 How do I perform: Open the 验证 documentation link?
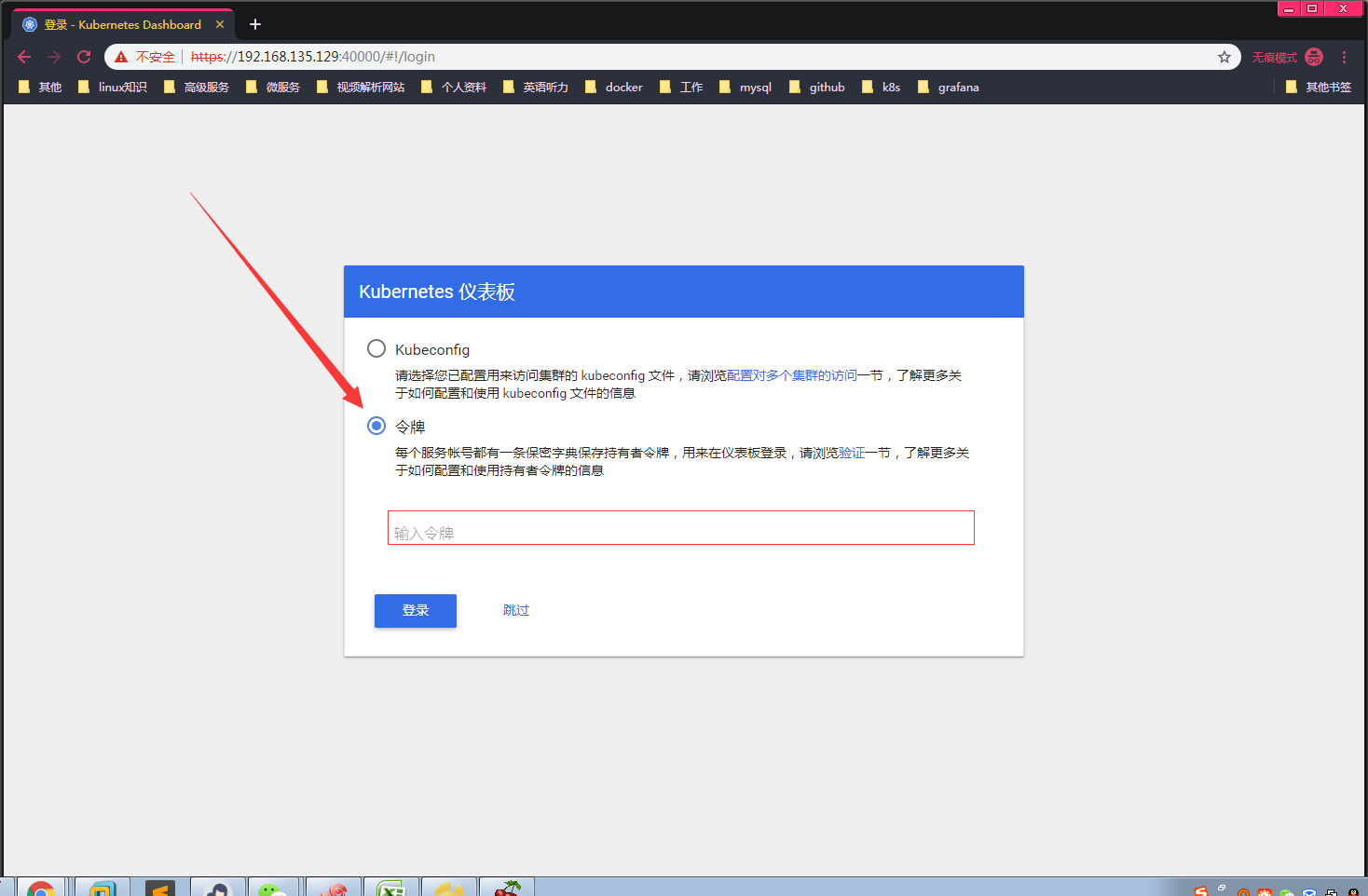tap(852, 453)
